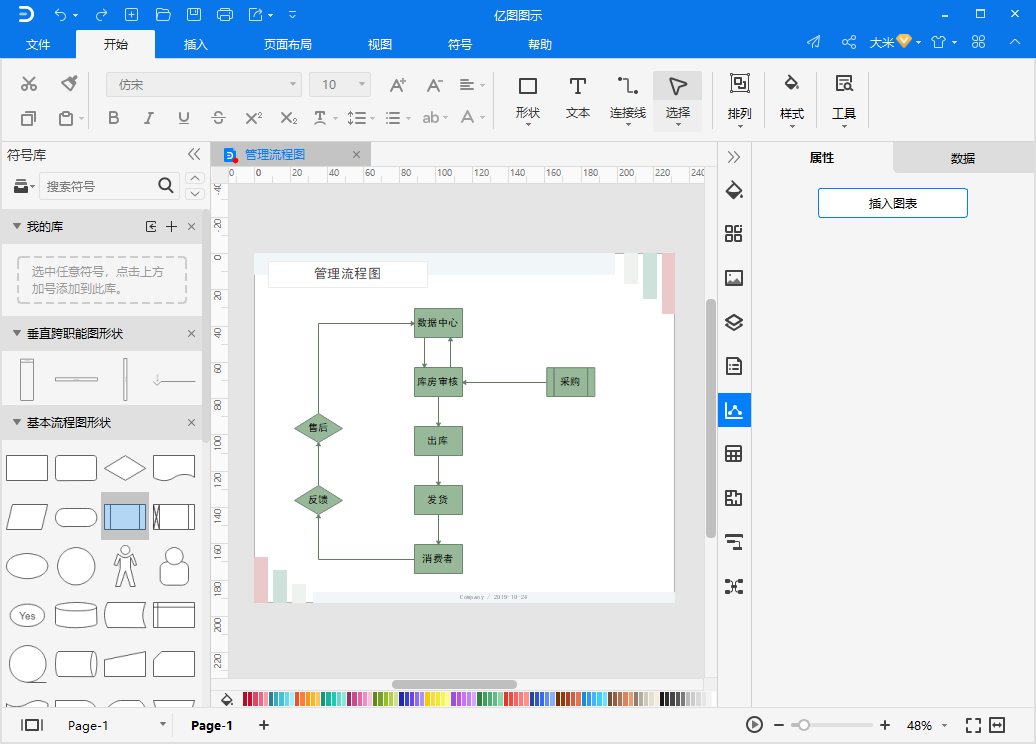Click the Save disk icon
Image resolution: width=1036 pixels, height=744 pixels.
tap(194, 15)
